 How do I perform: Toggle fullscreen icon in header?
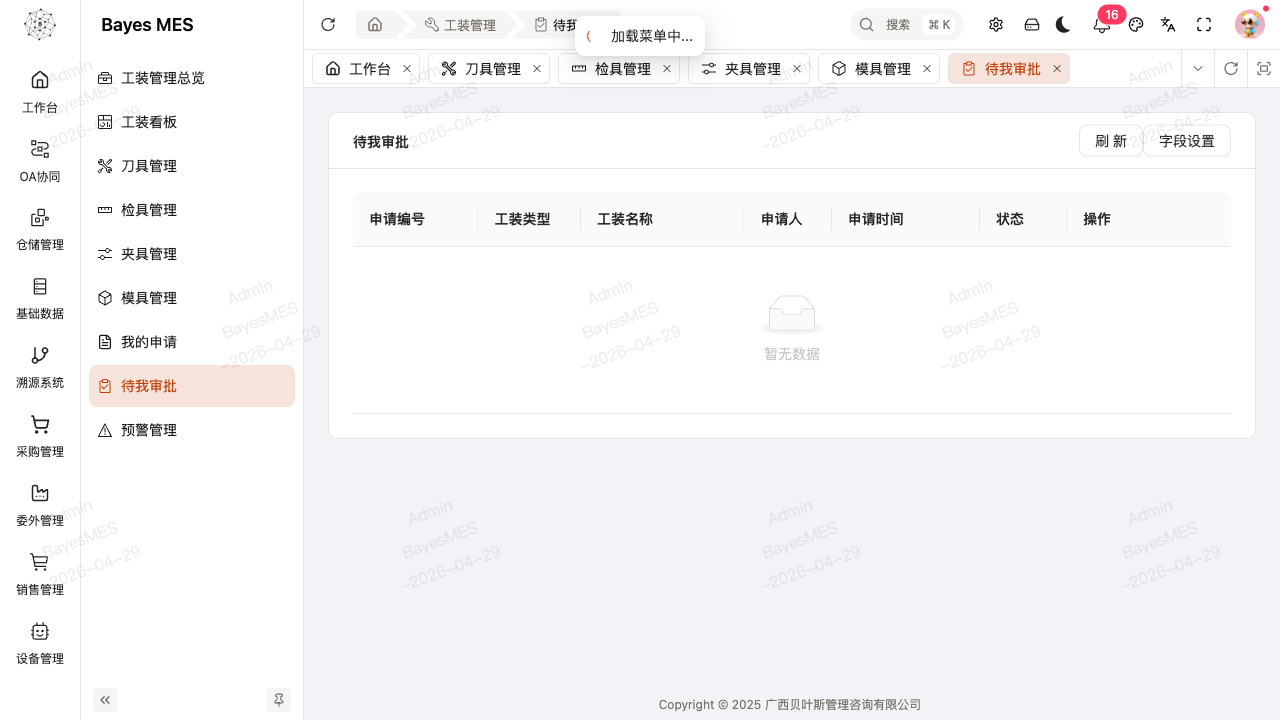(x=1204, y=25)
